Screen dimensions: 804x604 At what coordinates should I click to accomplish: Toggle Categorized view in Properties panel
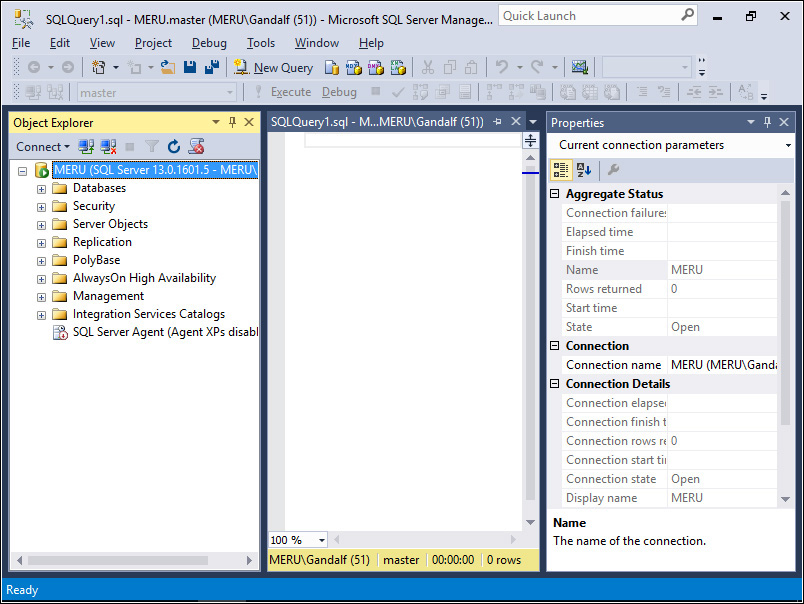pos(562,170)
